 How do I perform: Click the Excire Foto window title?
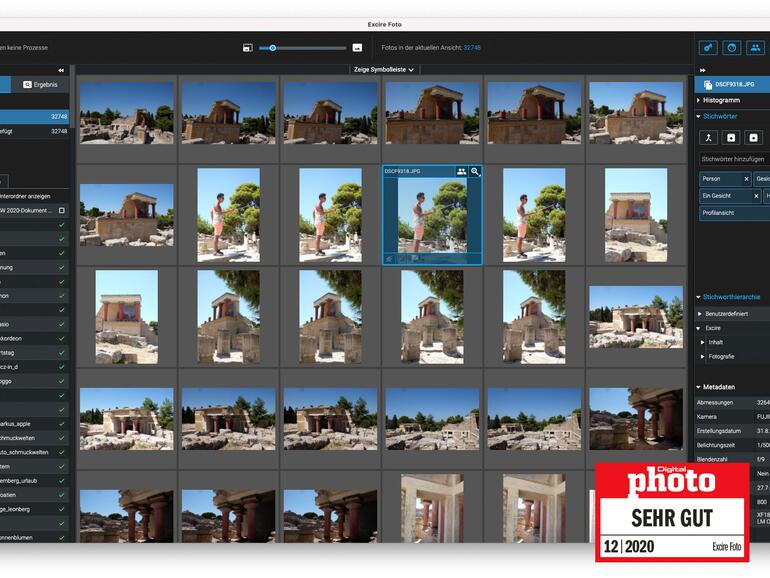tap(385, 24)
